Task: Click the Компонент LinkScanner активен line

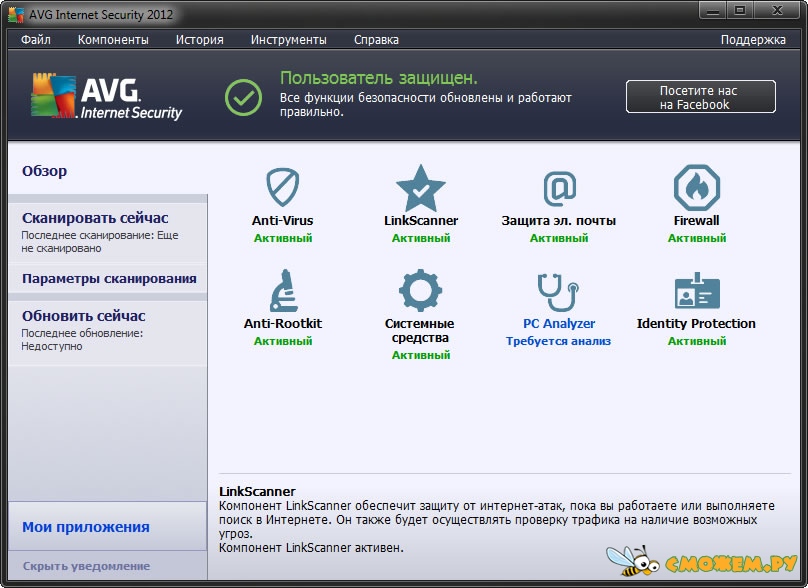Action: [x=311, y=548]
